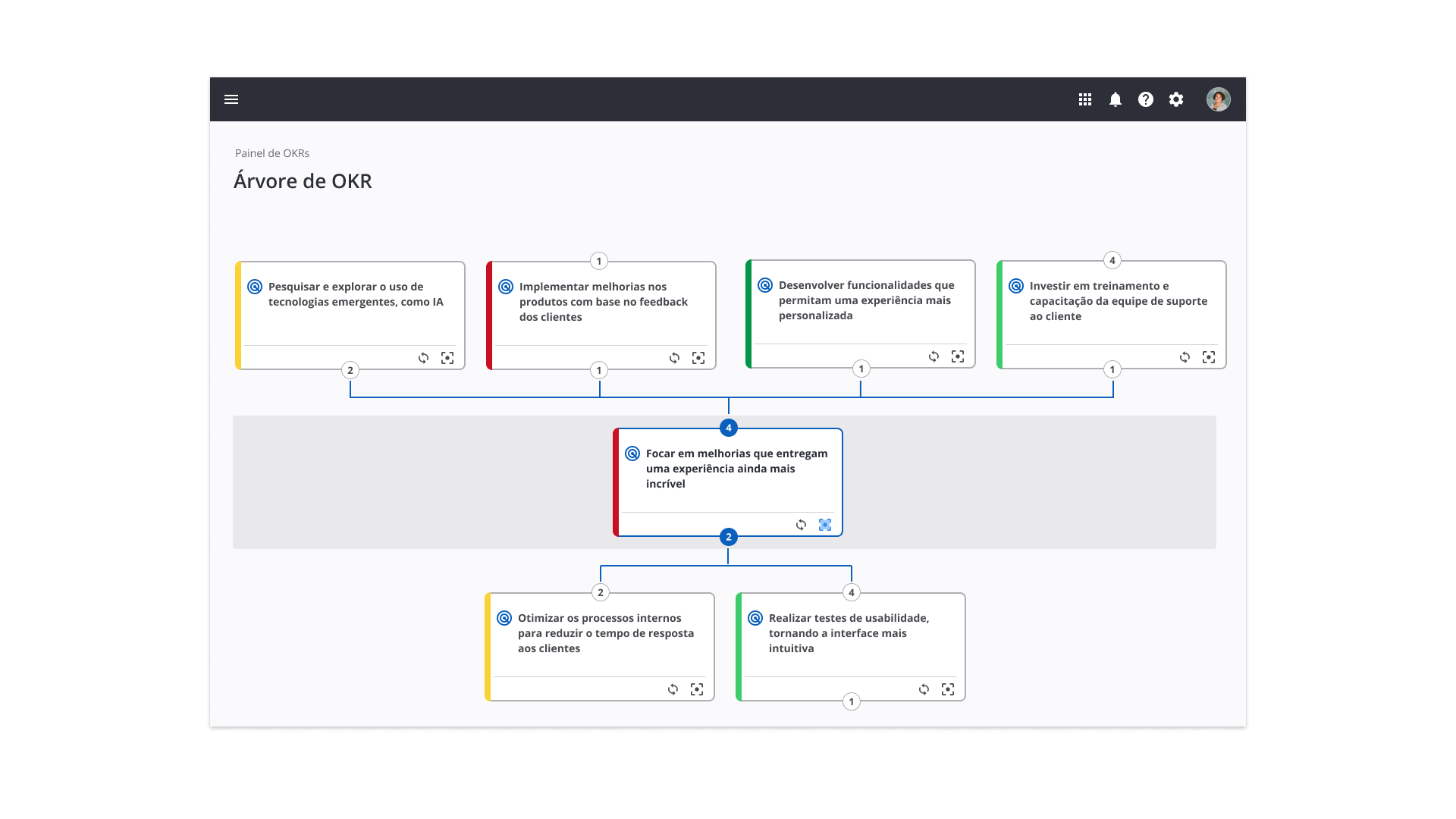Screen dimensions: 1456x819
Task: Open the Otimizar os processos internos title
Action: pos(606,633)
